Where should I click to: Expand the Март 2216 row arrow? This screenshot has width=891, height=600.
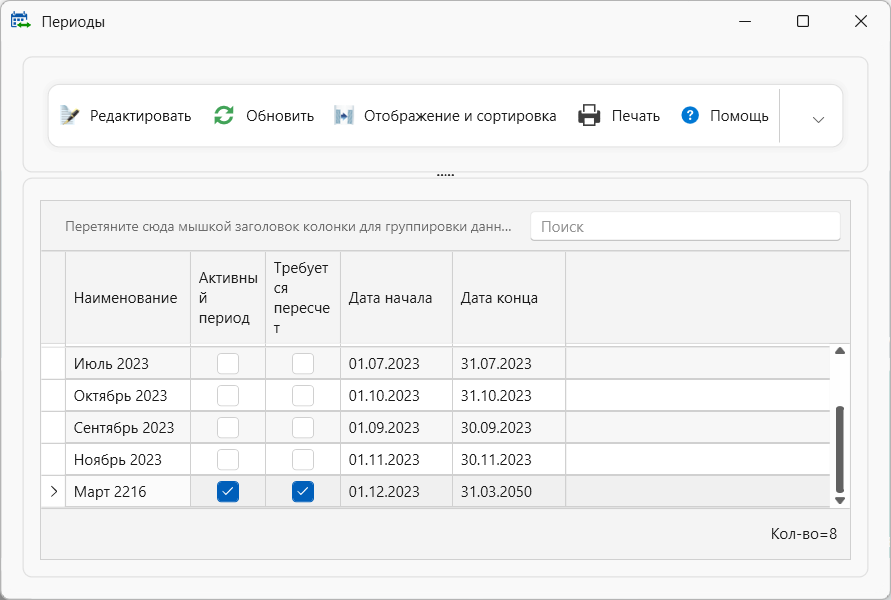tap(53, 491)
